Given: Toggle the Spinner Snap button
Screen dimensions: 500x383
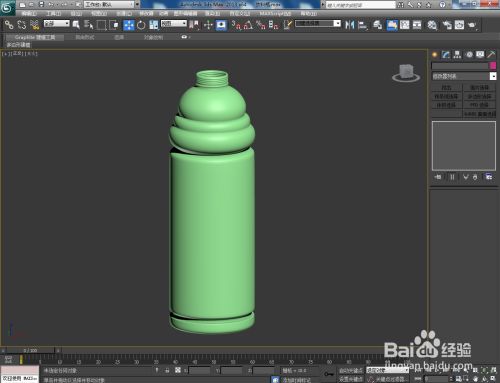Looking at the screenshot, I should point(273,25).
